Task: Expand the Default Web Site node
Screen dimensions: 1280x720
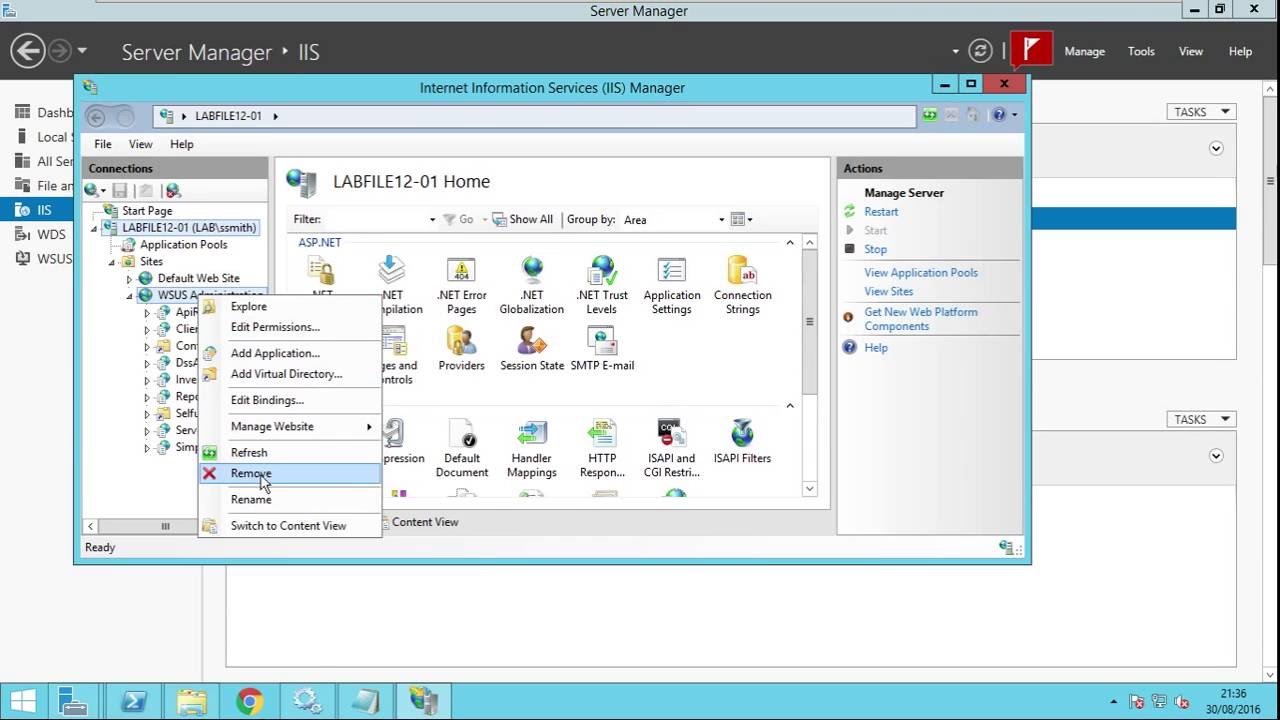Action: tap(129, 279)
